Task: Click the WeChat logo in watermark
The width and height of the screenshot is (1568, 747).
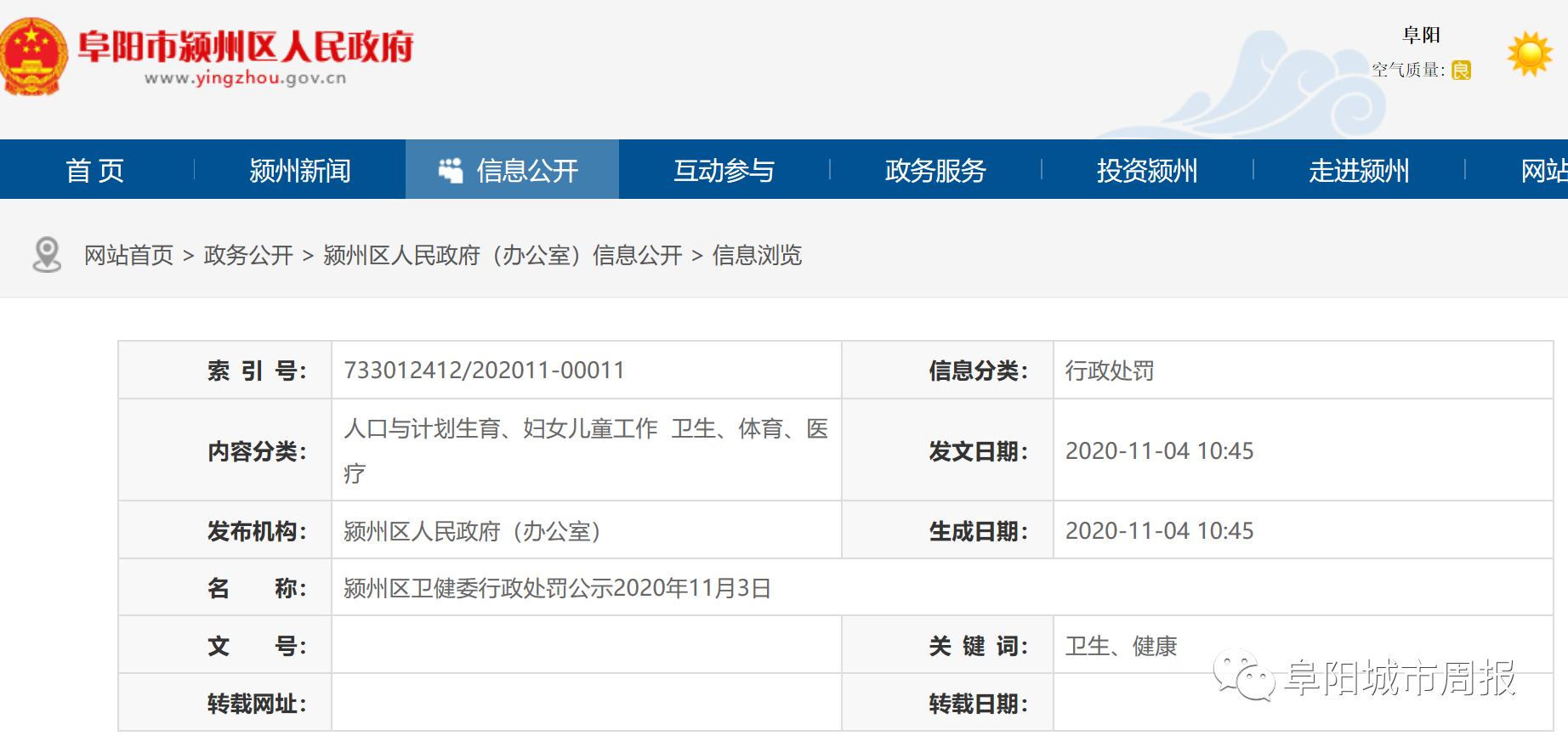Action: coord(1243,676)
